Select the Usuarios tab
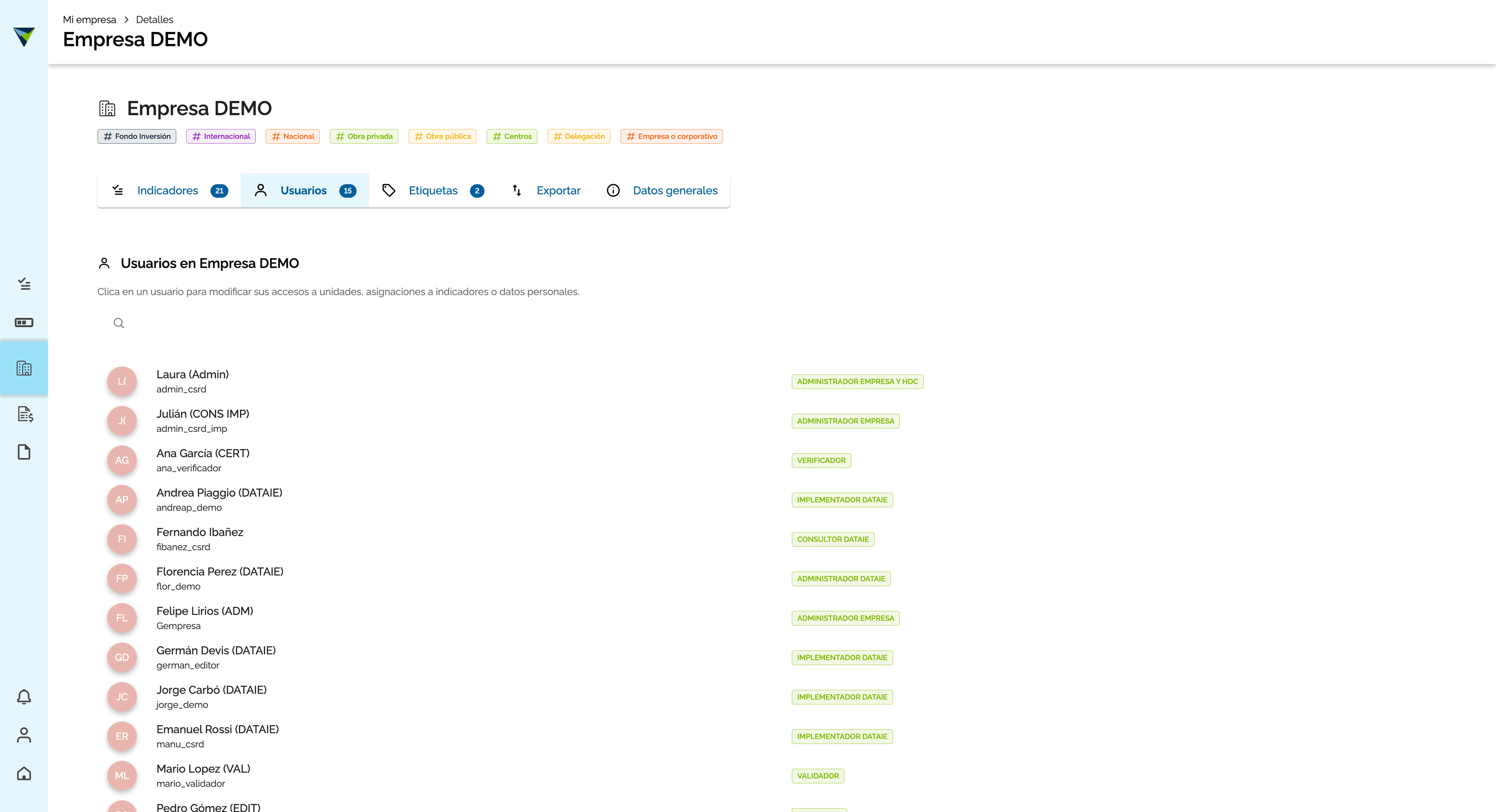Viewport: 1496px width, 812px height. pos(305,190)
